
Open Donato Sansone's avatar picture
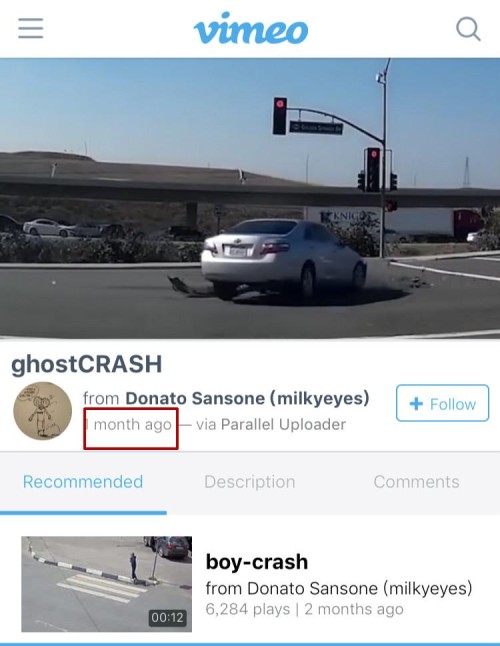42,411
